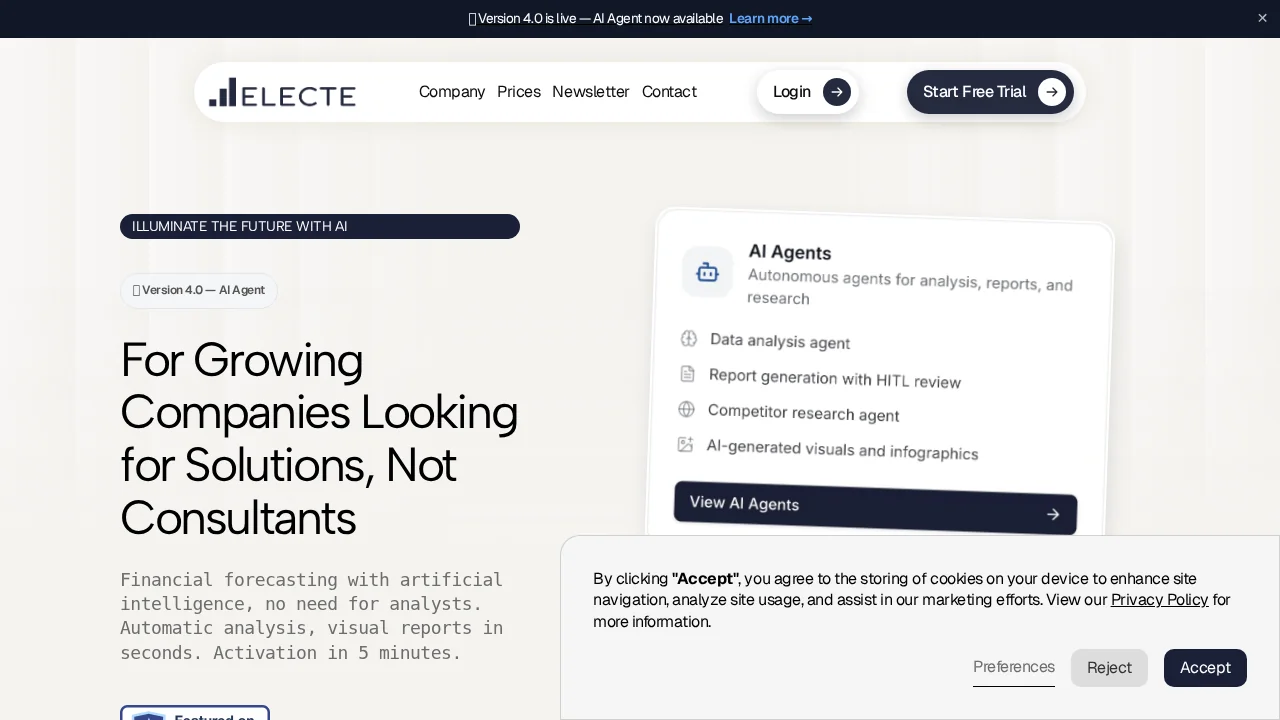The image size is (1280, 720).
Task: Accept all cookies
Action: pos(1205,668)
